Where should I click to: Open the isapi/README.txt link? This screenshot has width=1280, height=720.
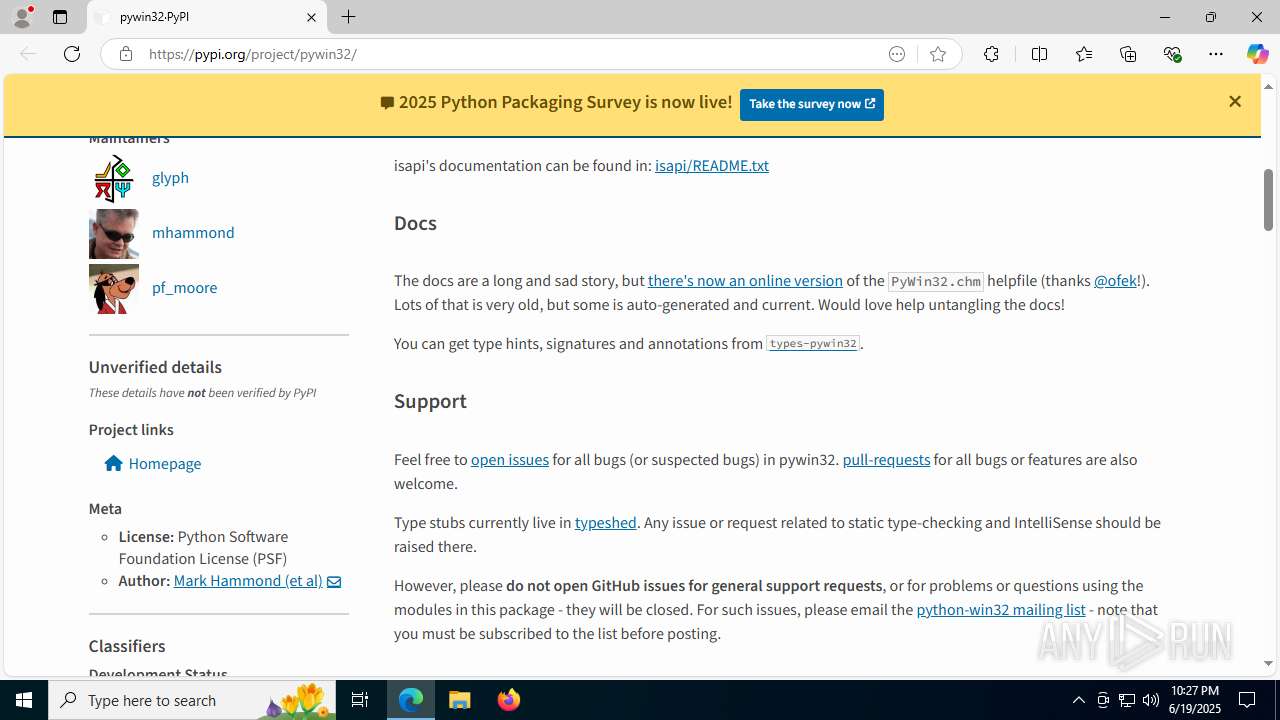pos(712,166)
